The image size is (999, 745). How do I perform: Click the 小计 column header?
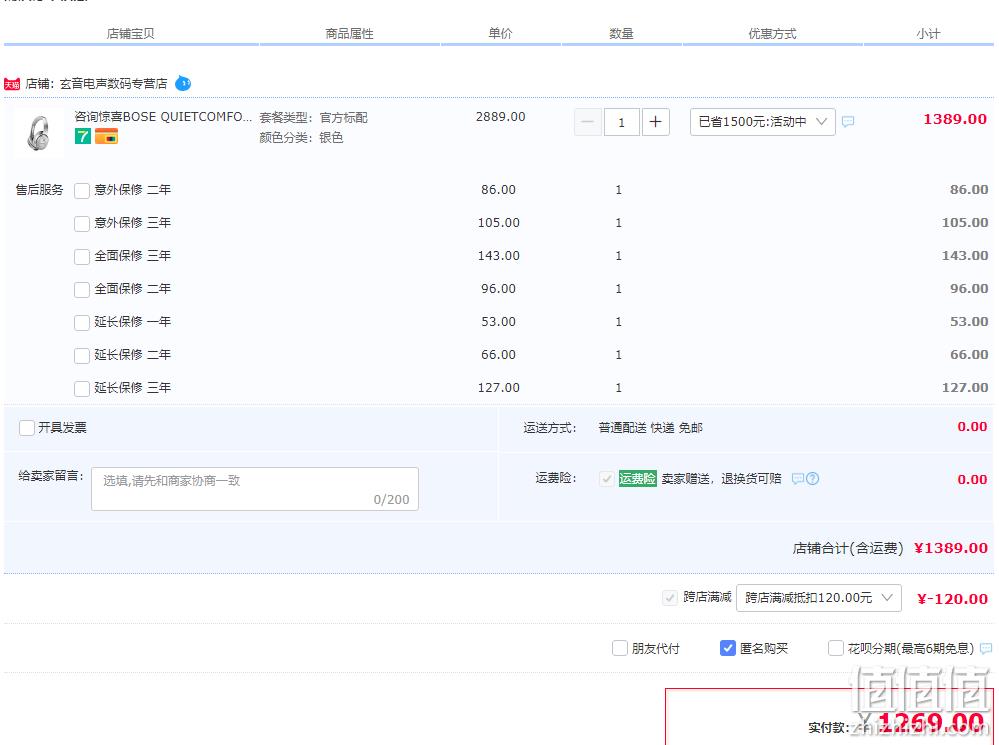pos(928,34)
